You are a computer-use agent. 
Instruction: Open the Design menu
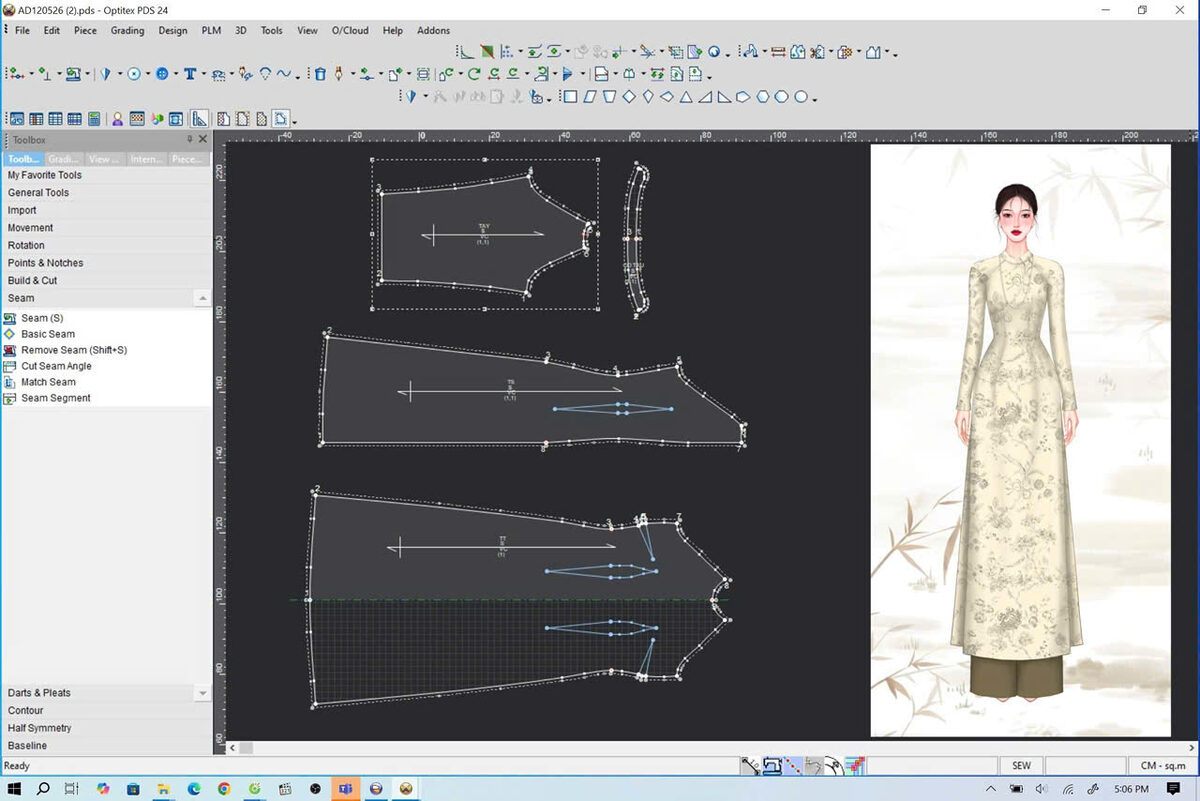(173, 30)
